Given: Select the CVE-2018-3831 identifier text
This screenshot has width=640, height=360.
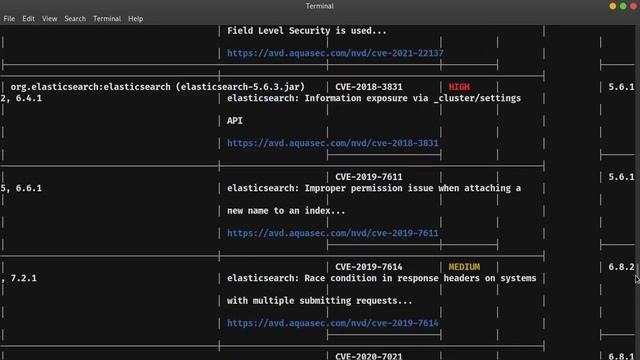Looking at the screenshot, I should [369, 87].
